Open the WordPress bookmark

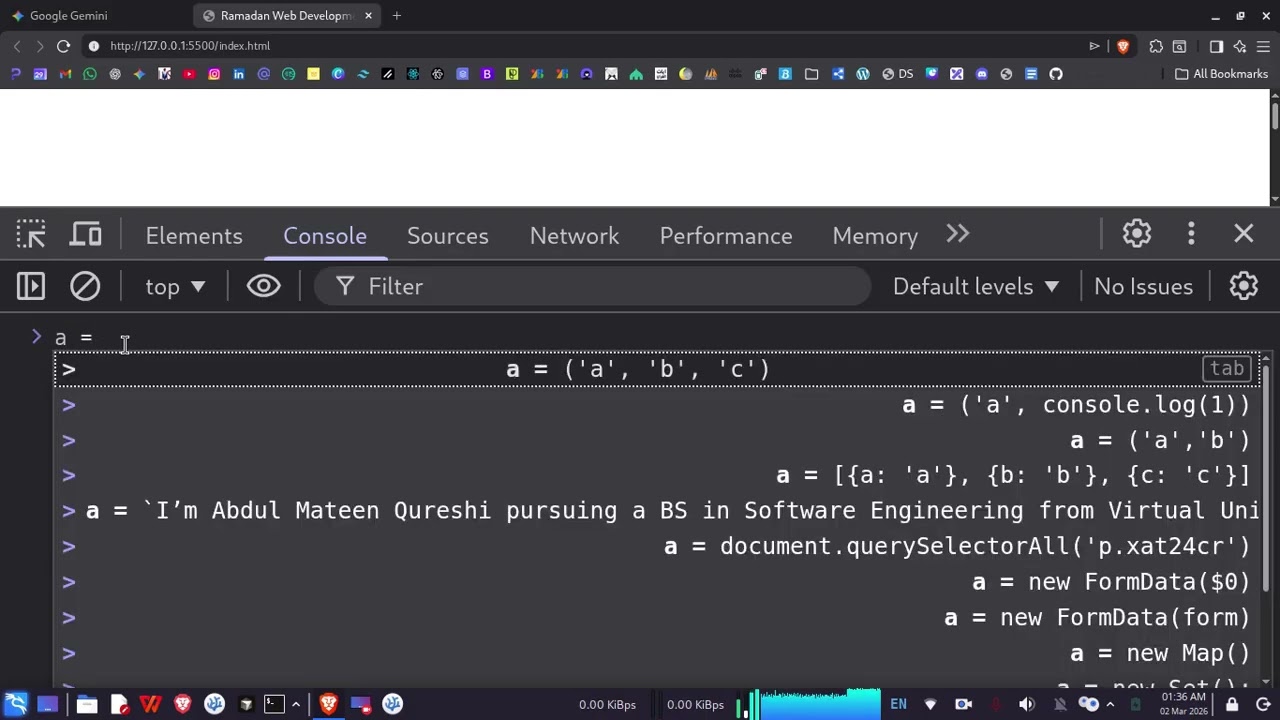(863, 74)
